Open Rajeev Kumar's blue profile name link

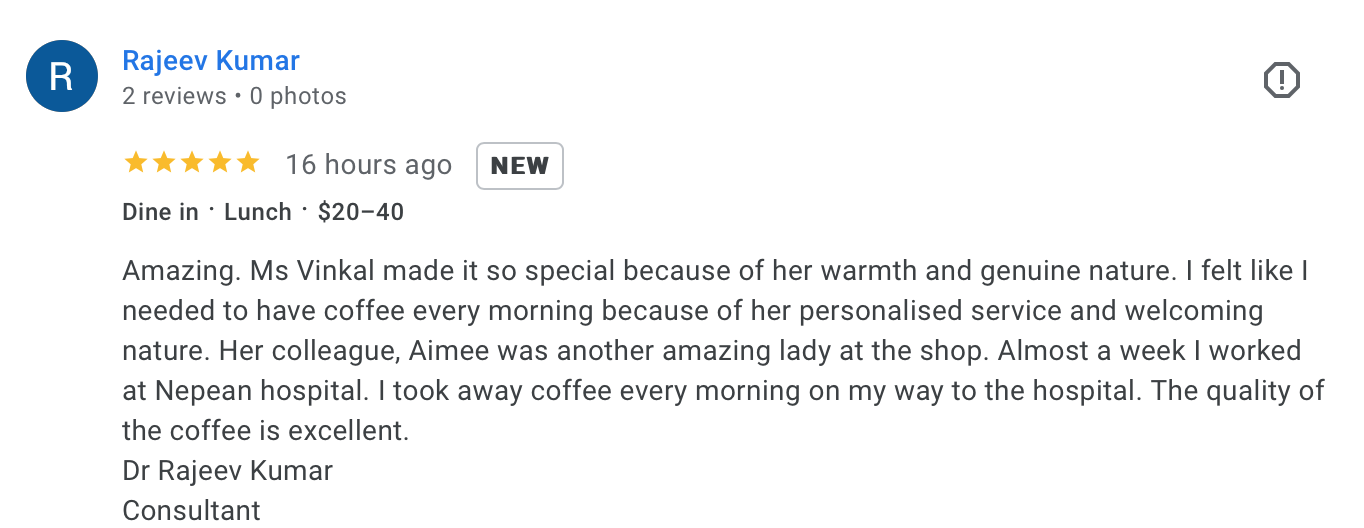210,61
